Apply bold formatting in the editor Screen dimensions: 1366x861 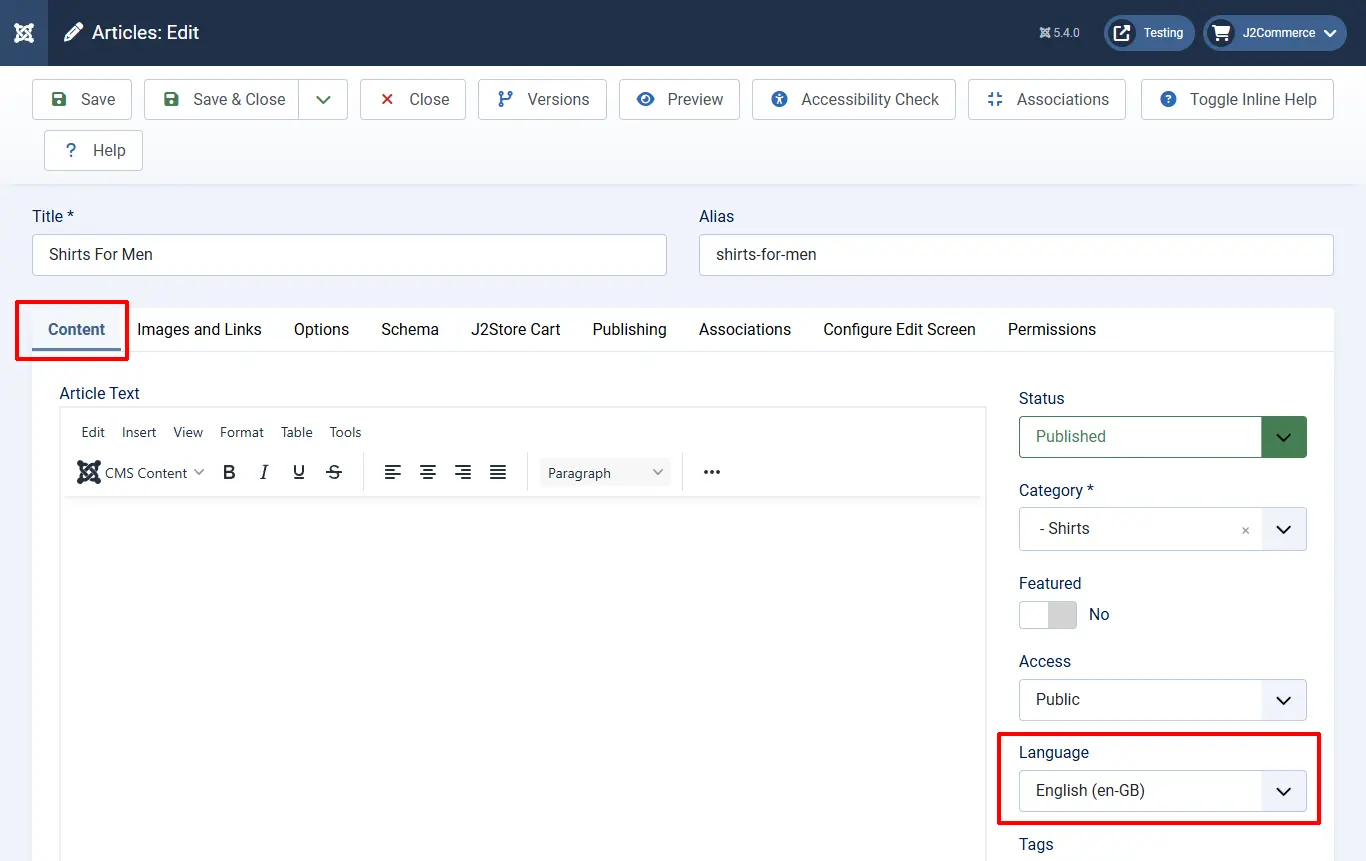point(229,473)
